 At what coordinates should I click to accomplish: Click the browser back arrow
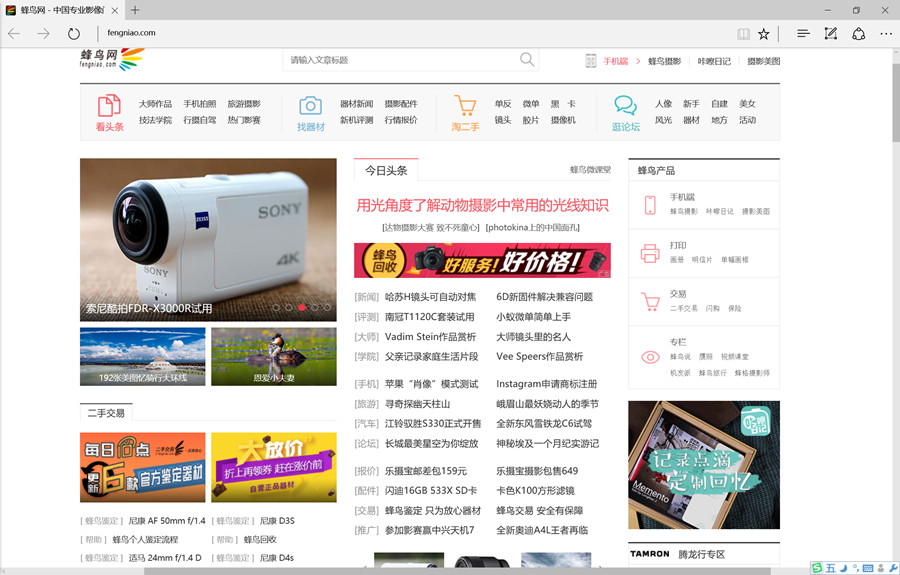coord(14,34)
